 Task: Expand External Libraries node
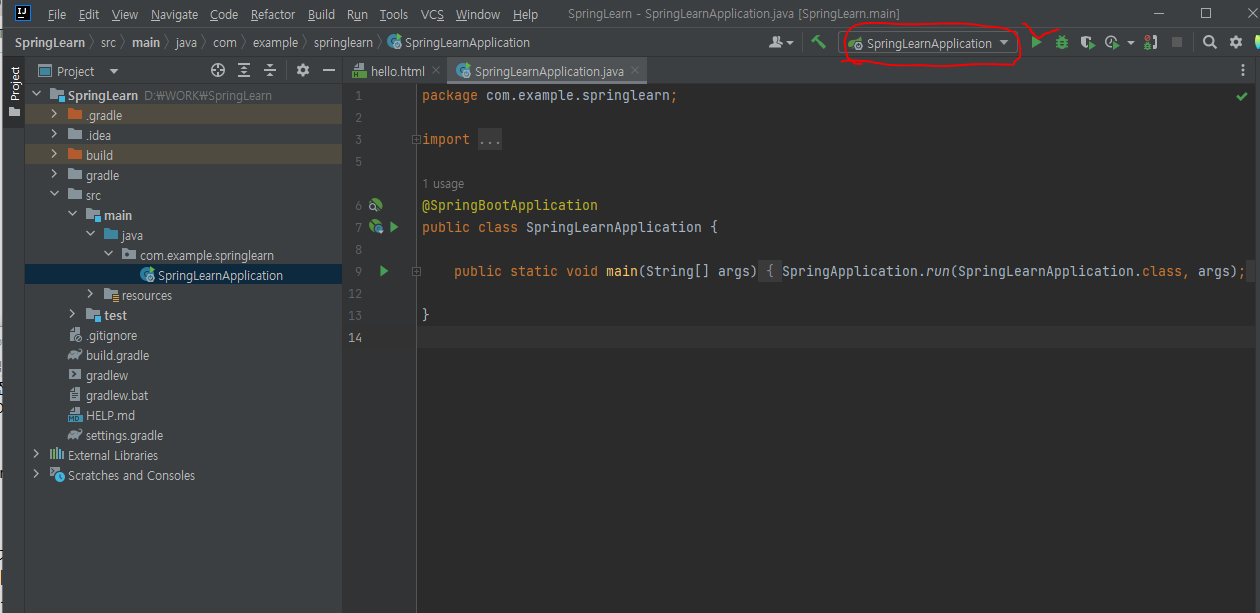tap(37, 455)
